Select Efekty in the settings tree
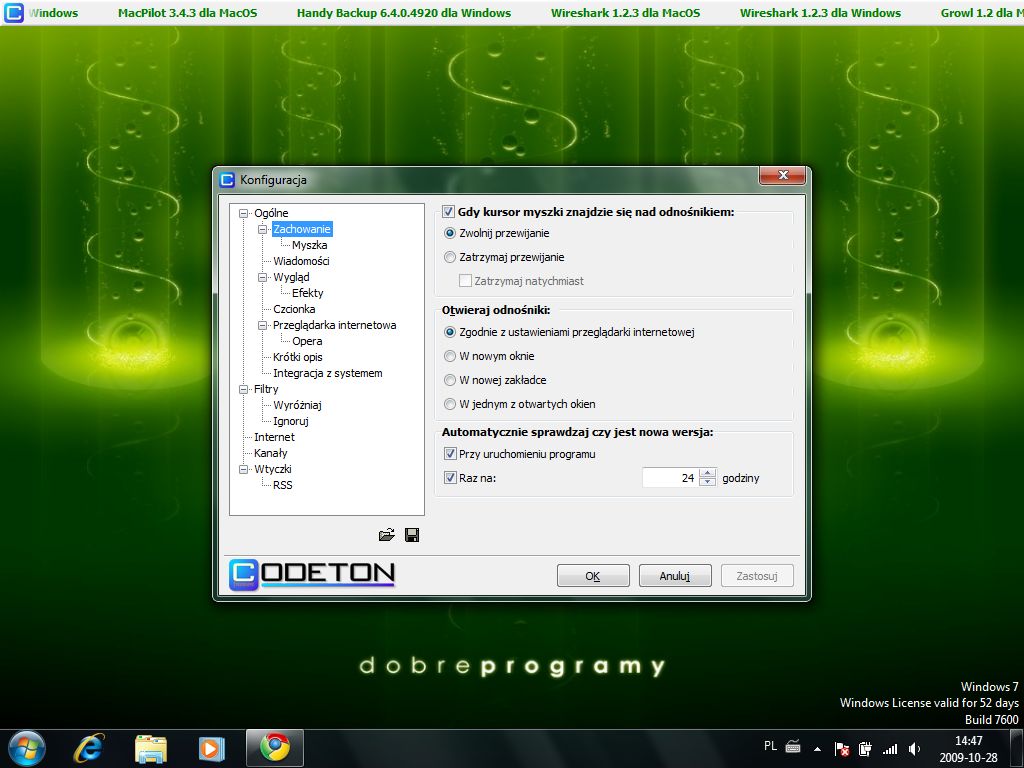This screenshot has width=1024, height=768. pos(308,293)
